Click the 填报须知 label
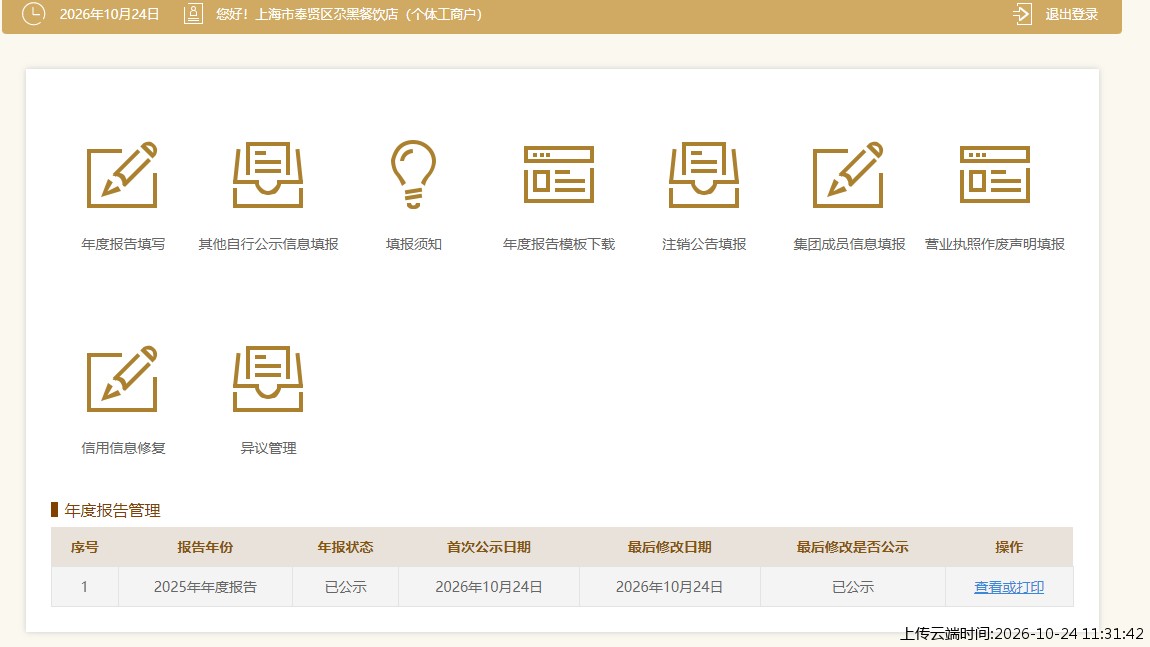1150x647 pixels. click(414, 244)
